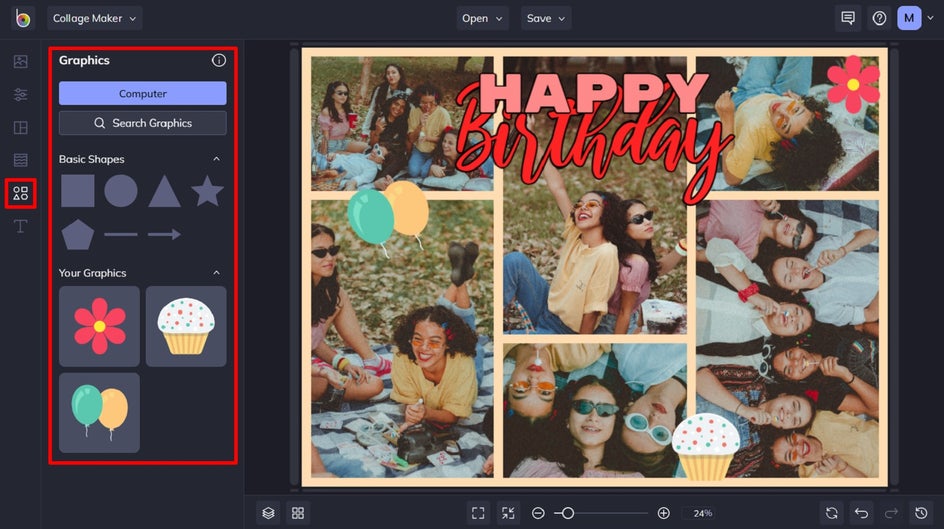Open the Layers icon in bottom bar
The height and width of the screenshot is (529, 944).
point(269,513)
